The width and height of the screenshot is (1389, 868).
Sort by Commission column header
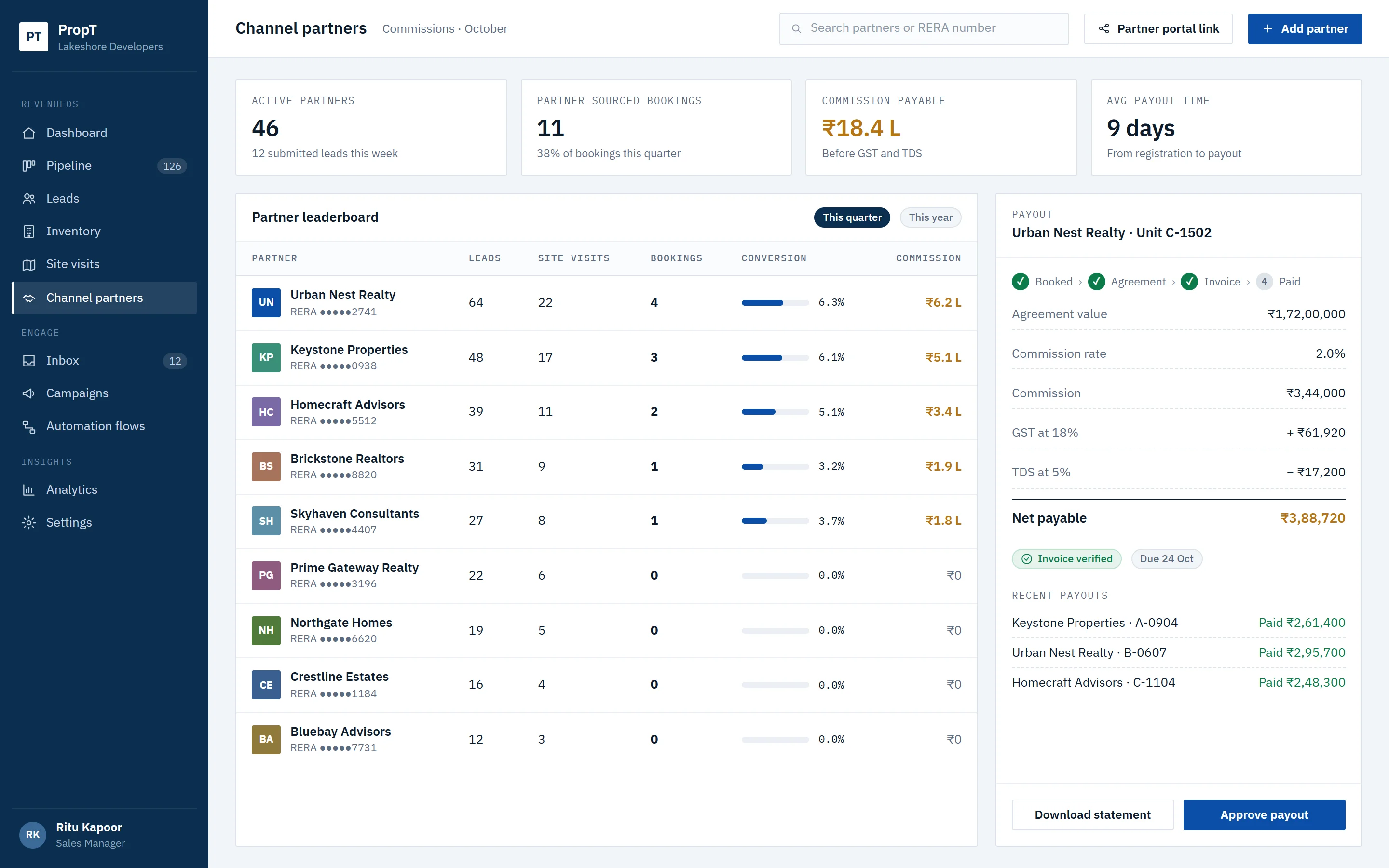[x=928, y=258]
